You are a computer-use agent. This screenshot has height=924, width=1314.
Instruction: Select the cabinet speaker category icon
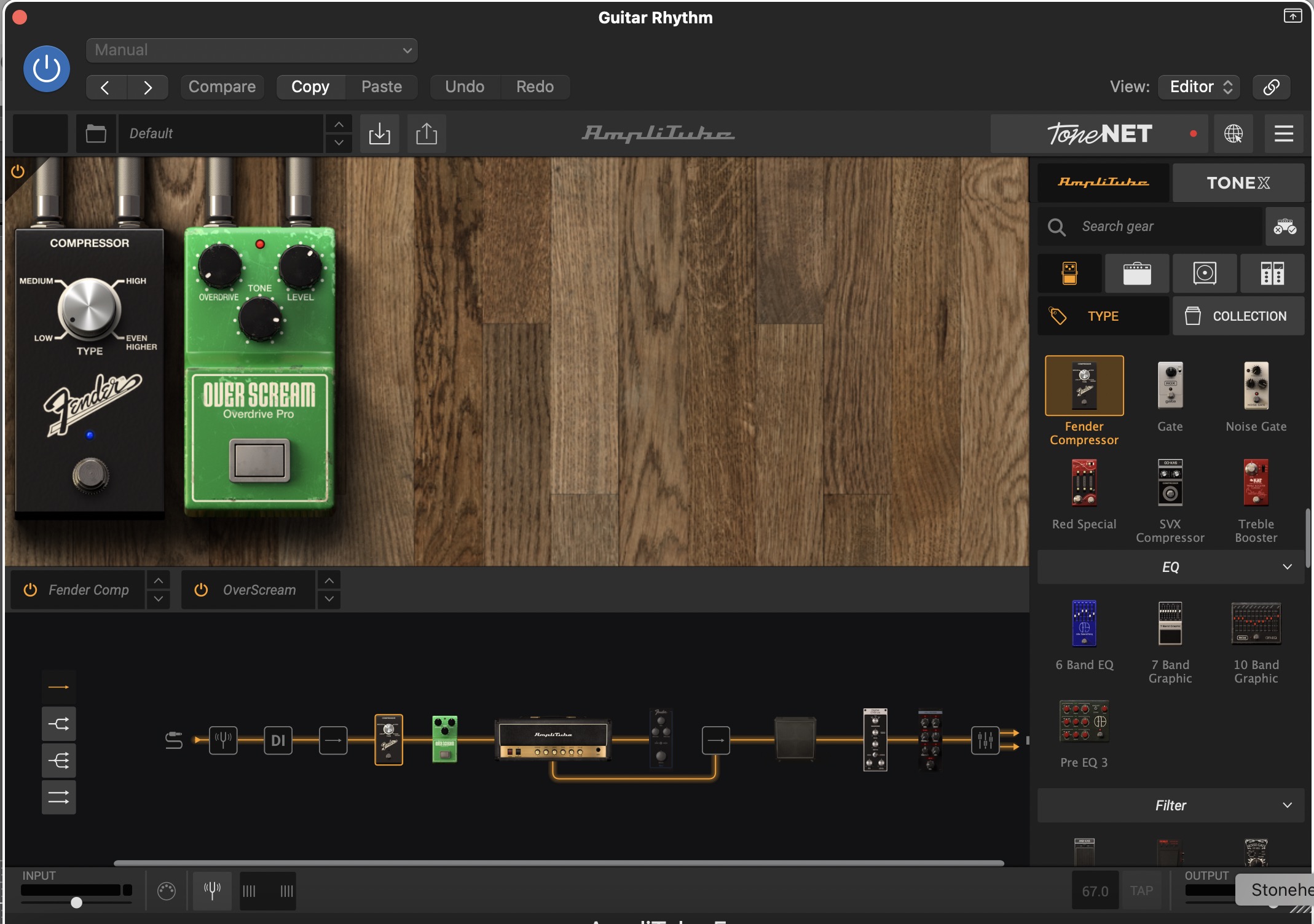(x=1205, y=273)
